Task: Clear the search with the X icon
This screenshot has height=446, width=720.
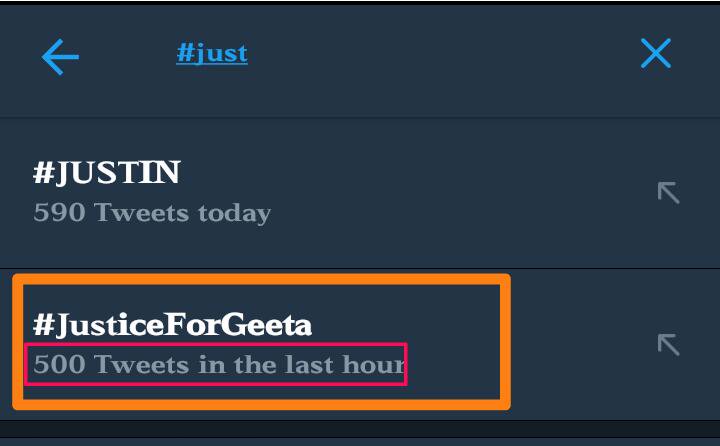Action: (656, 53)
